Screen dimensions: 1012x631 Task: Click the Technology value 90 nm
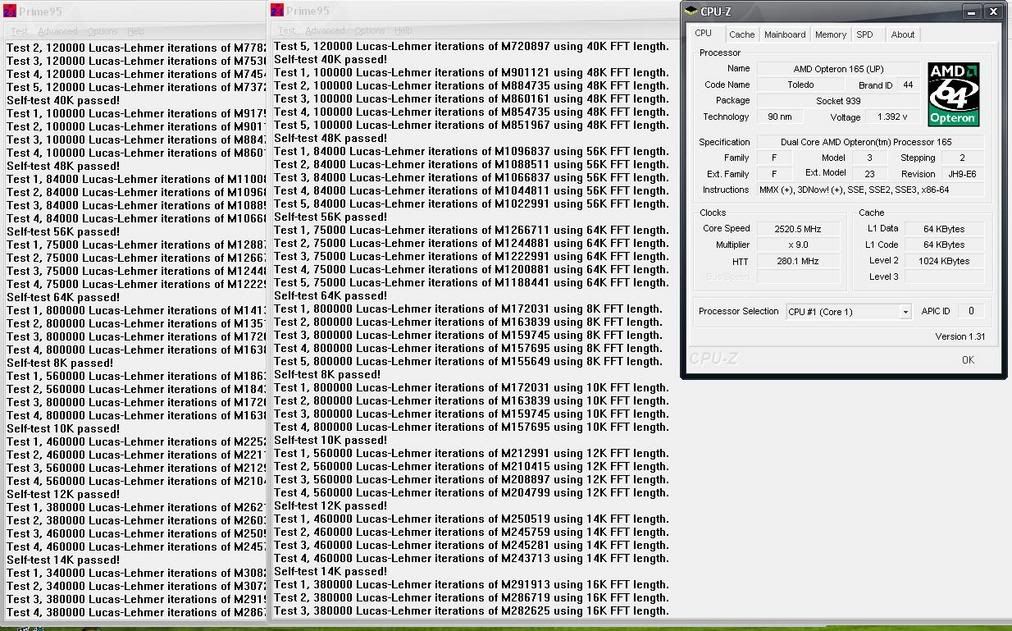coord(780,117)
